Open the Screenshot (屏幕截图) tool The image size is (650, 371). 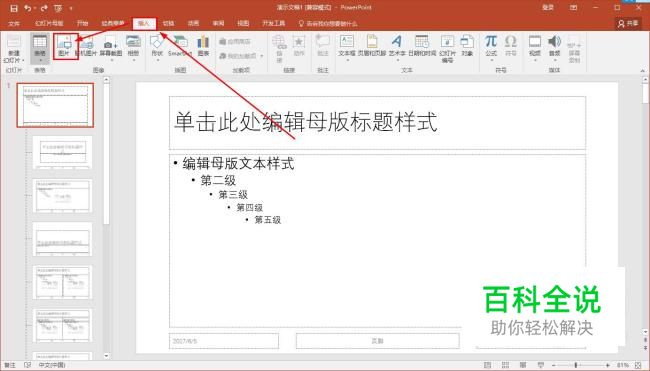(x=111, y=47)
